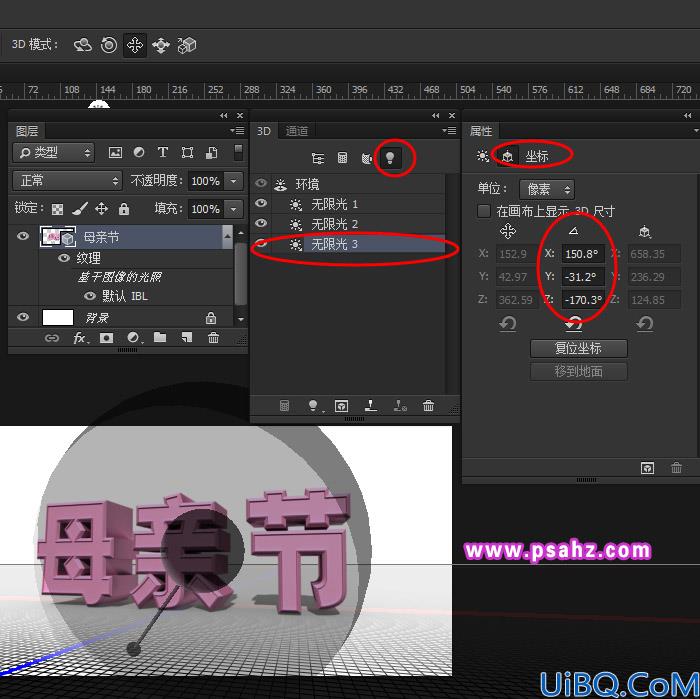Toggle visibility of 母亲节 layer

(x=23, y=236)
